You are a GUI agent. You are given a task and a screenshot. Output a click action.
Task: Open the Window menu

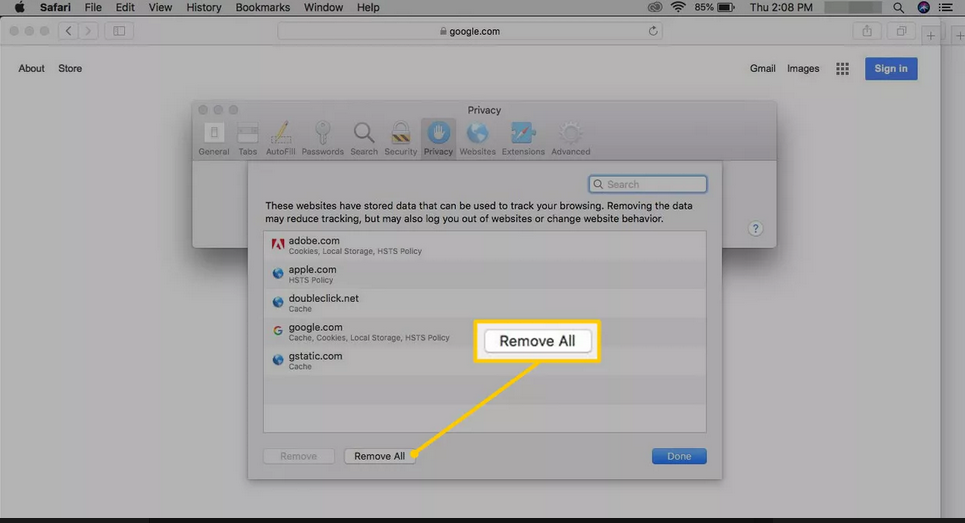click(323, 7)
